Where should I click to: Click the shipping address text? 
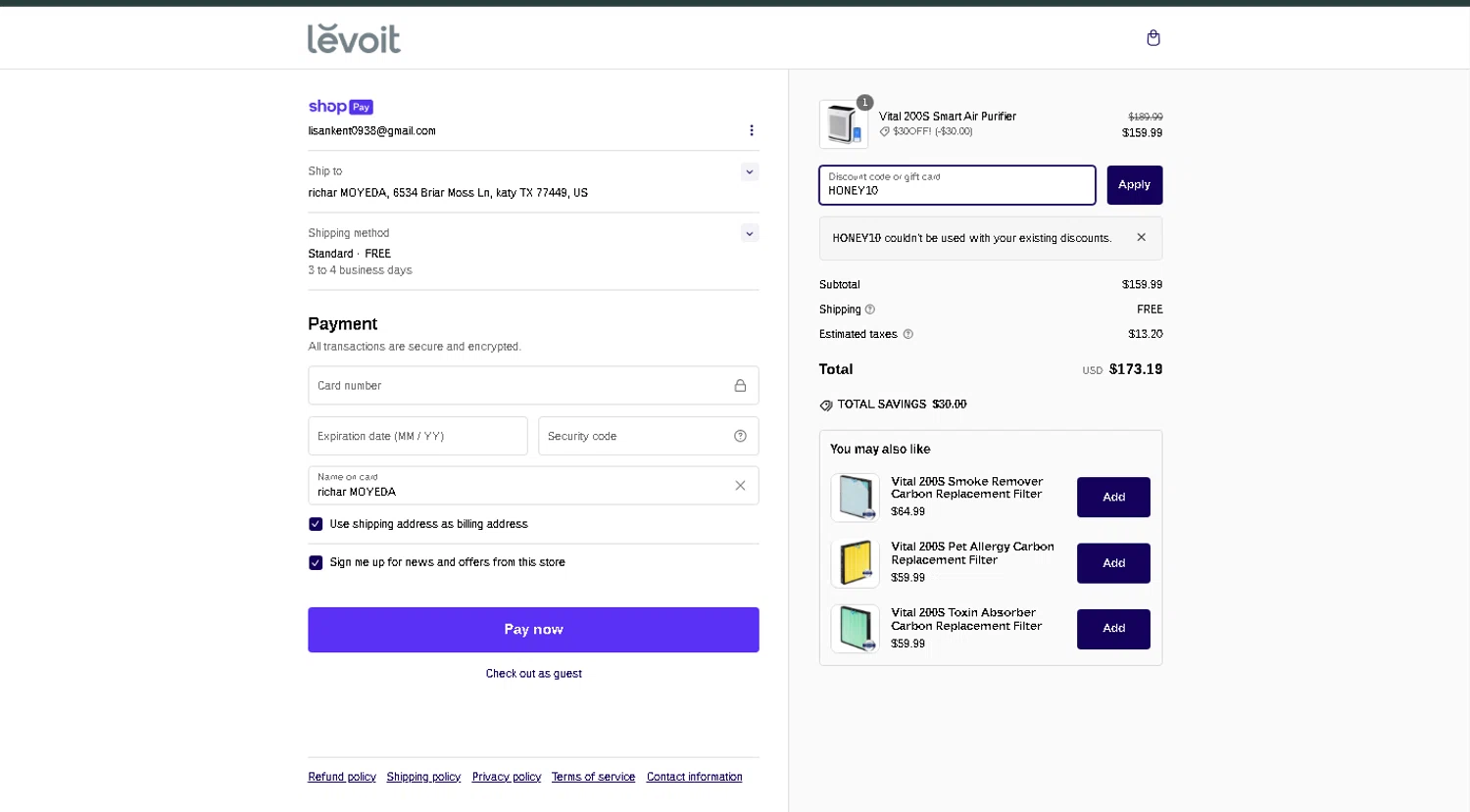[x=448, y=193]
